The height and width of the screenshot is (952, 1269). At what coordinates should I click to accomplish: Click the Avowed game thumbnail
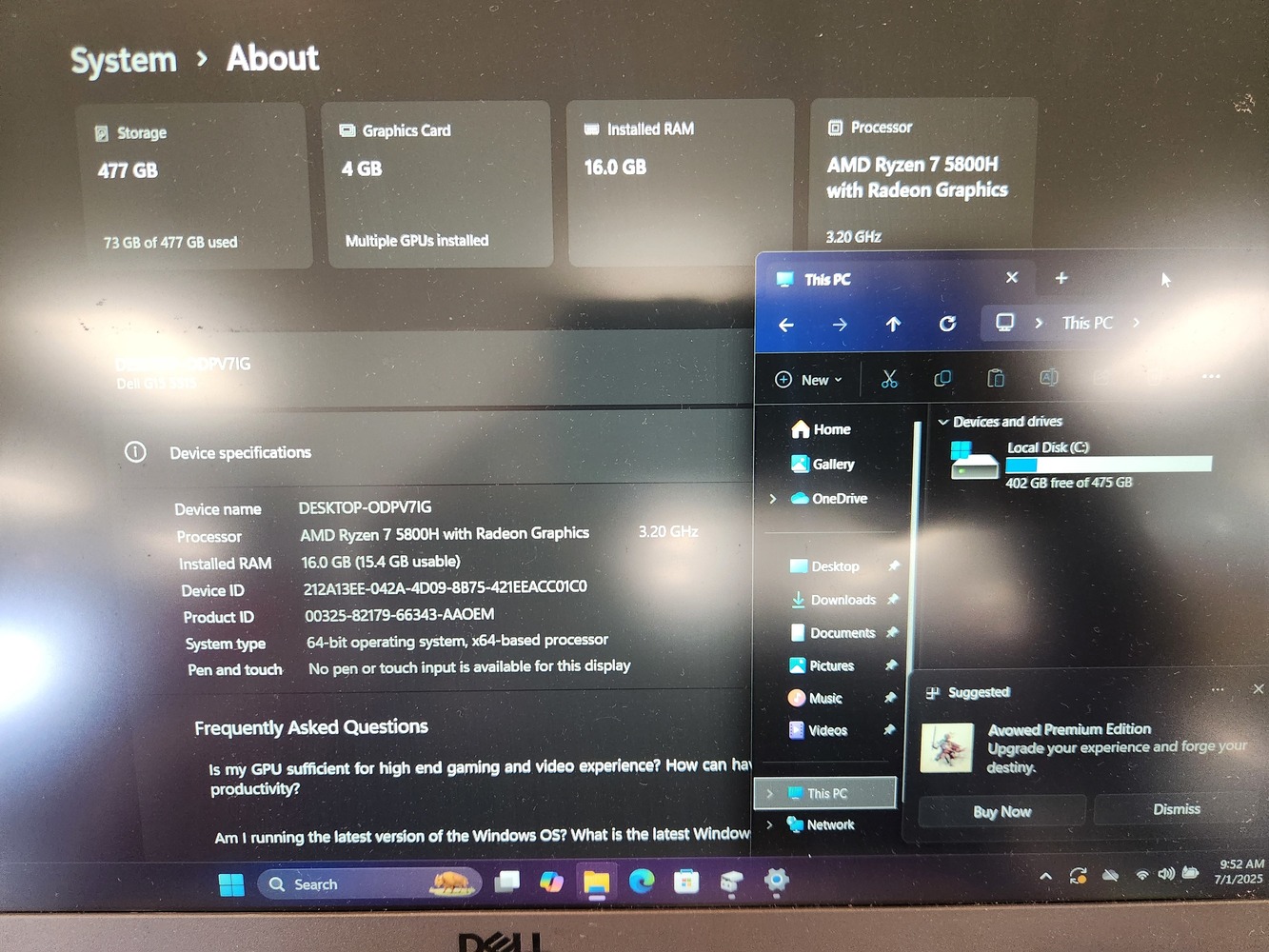coord(946,747)
